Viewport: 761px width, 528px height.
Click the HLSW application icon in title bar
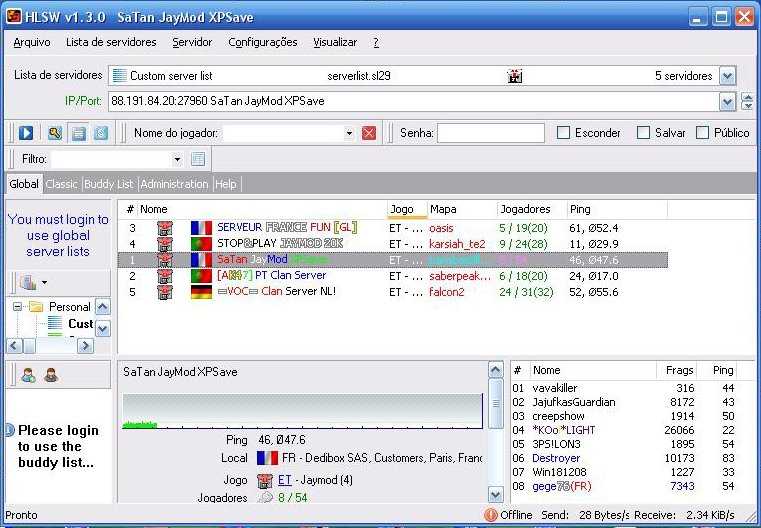(x=14, y=17)
